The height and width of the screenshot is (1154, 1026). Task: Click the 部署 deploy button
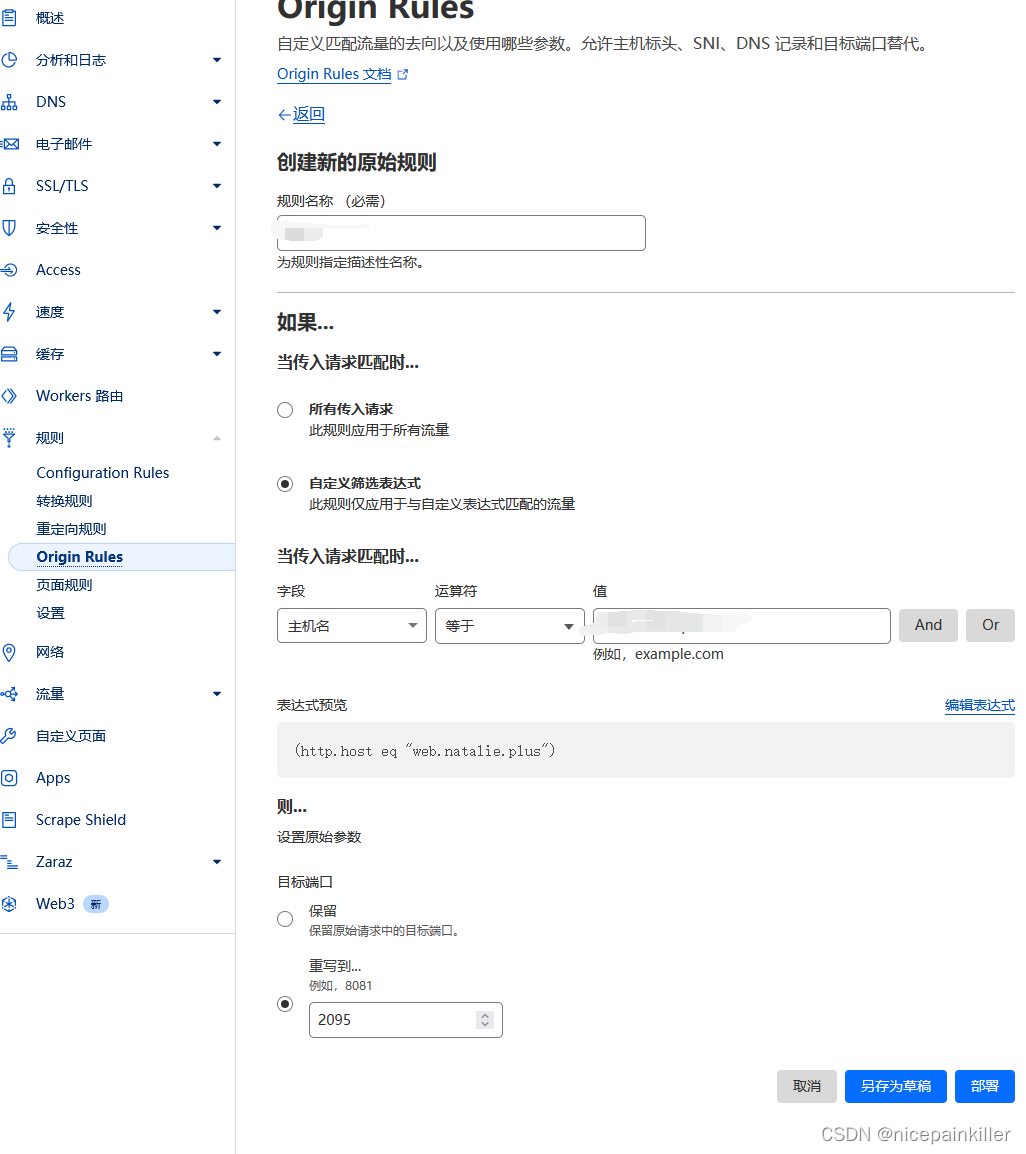[x=984, y=1086]
